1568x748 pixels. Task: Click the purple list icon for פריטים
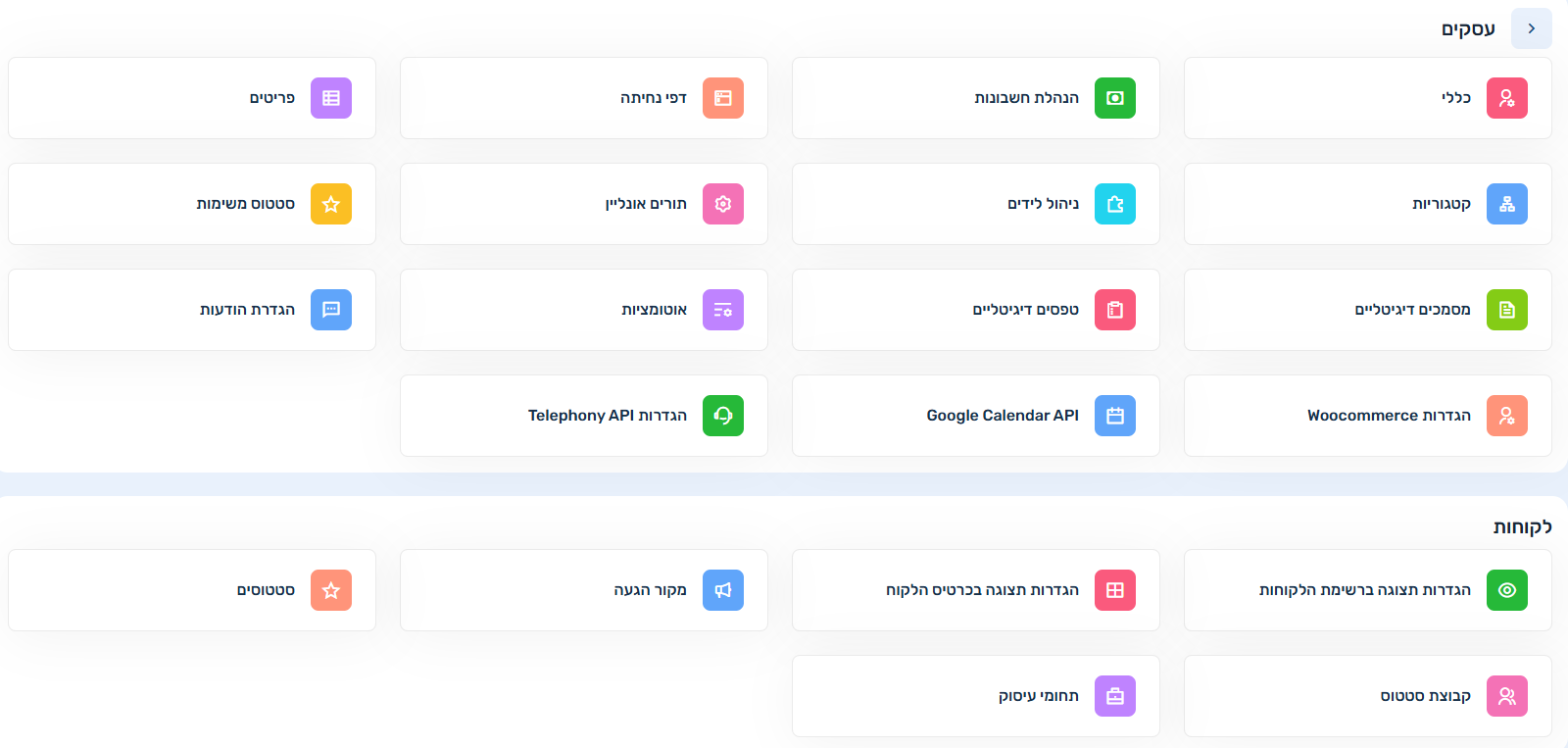click(330, 98)
